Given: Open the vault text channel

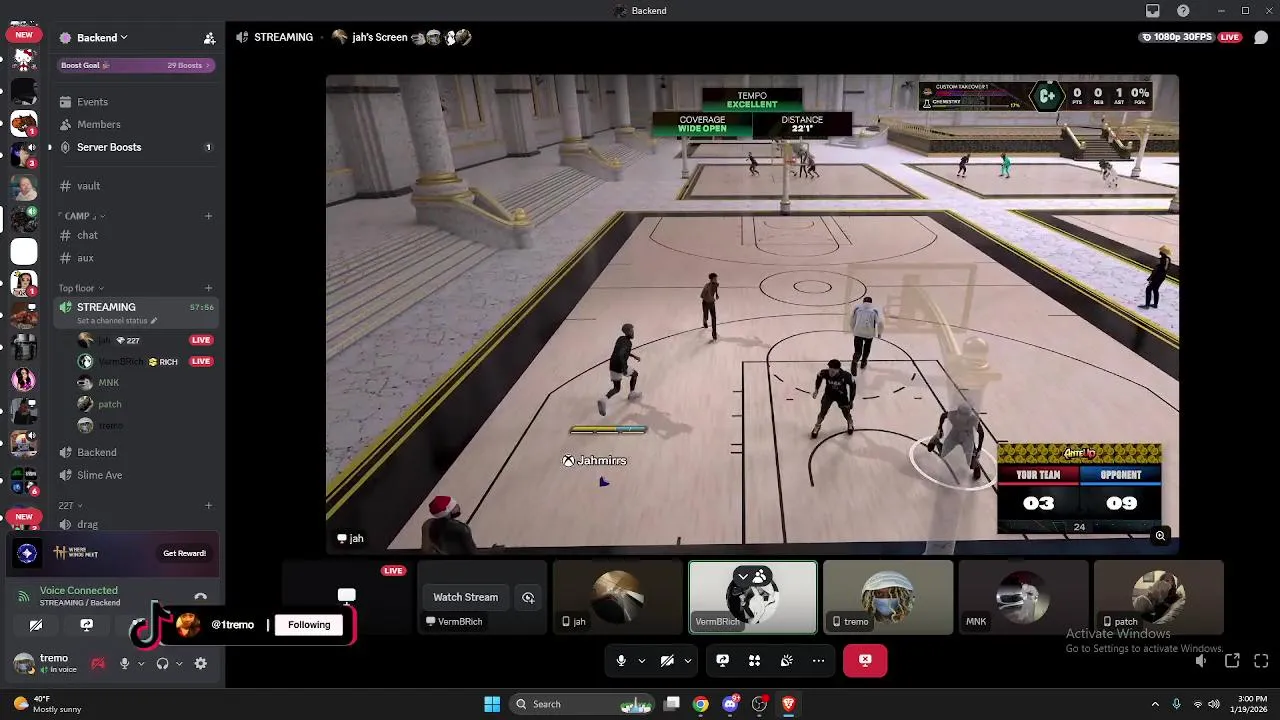Looking at the screenshot, I should pos(135,186).
